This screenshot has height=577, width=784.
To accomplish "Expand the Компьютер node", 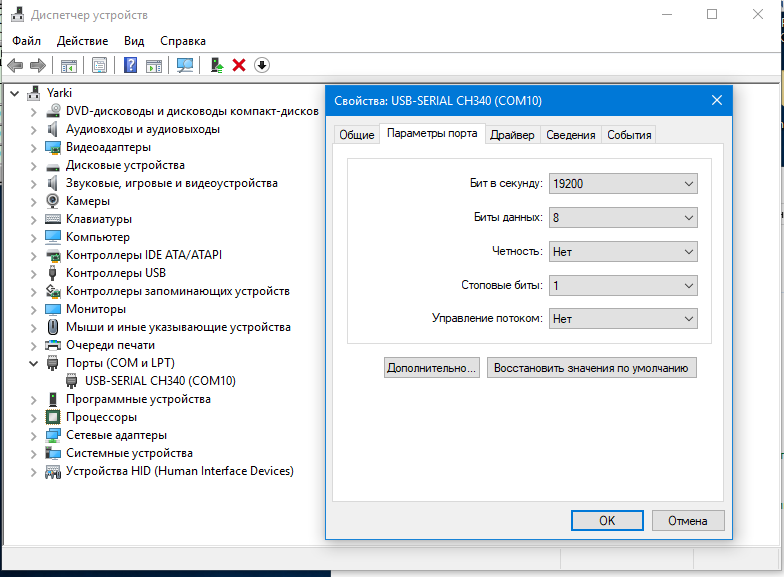I will pyautogui.click(x=34, y=237).
